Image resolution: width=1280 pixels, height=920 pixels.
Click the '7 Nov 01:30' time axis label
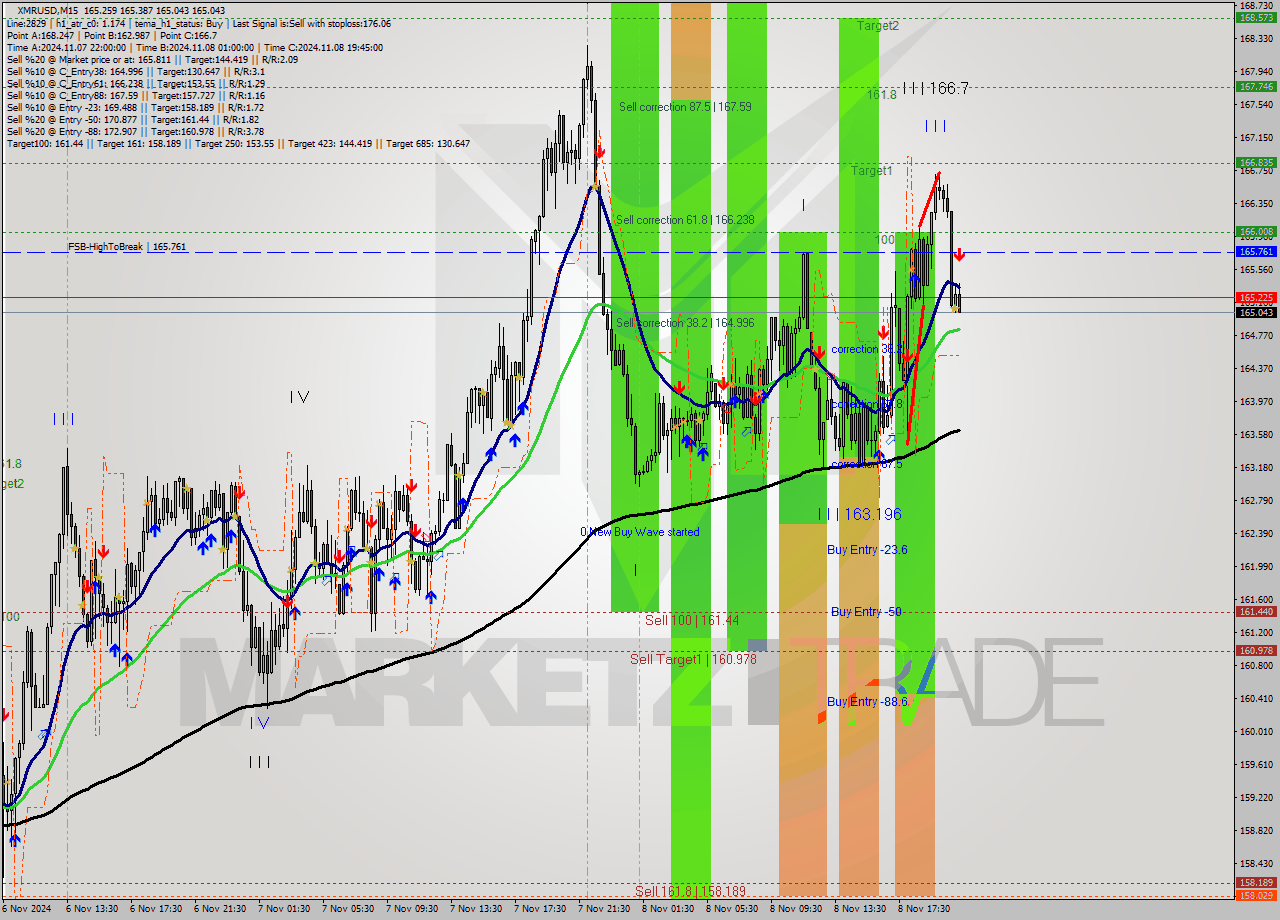coord(285,909)
